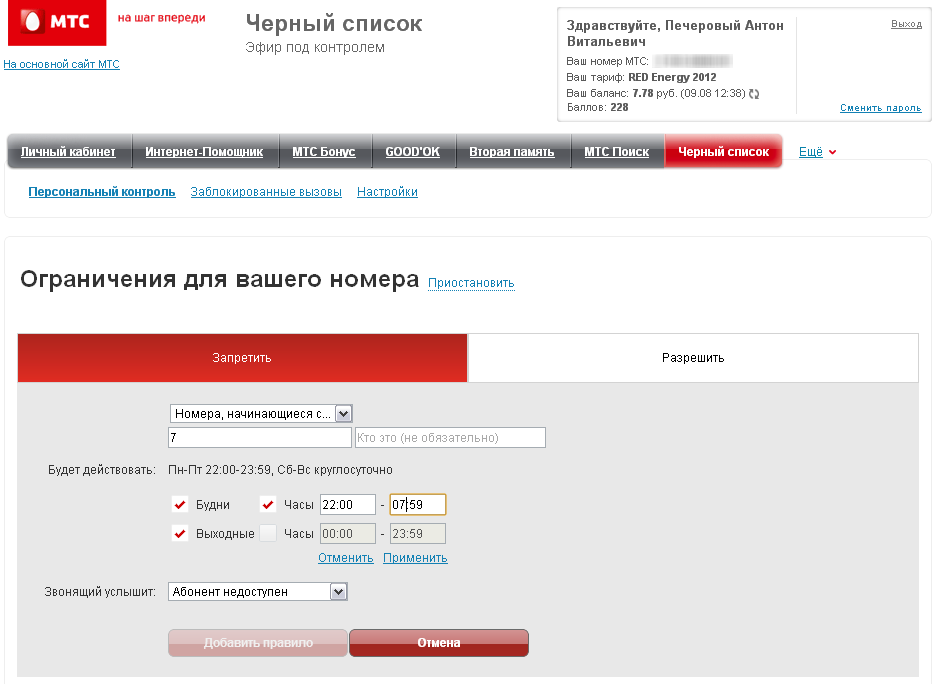This screenshot has height=684, width=939.
Task: Open the GOOD'OK tab
Action: click(x=413, y=152)
